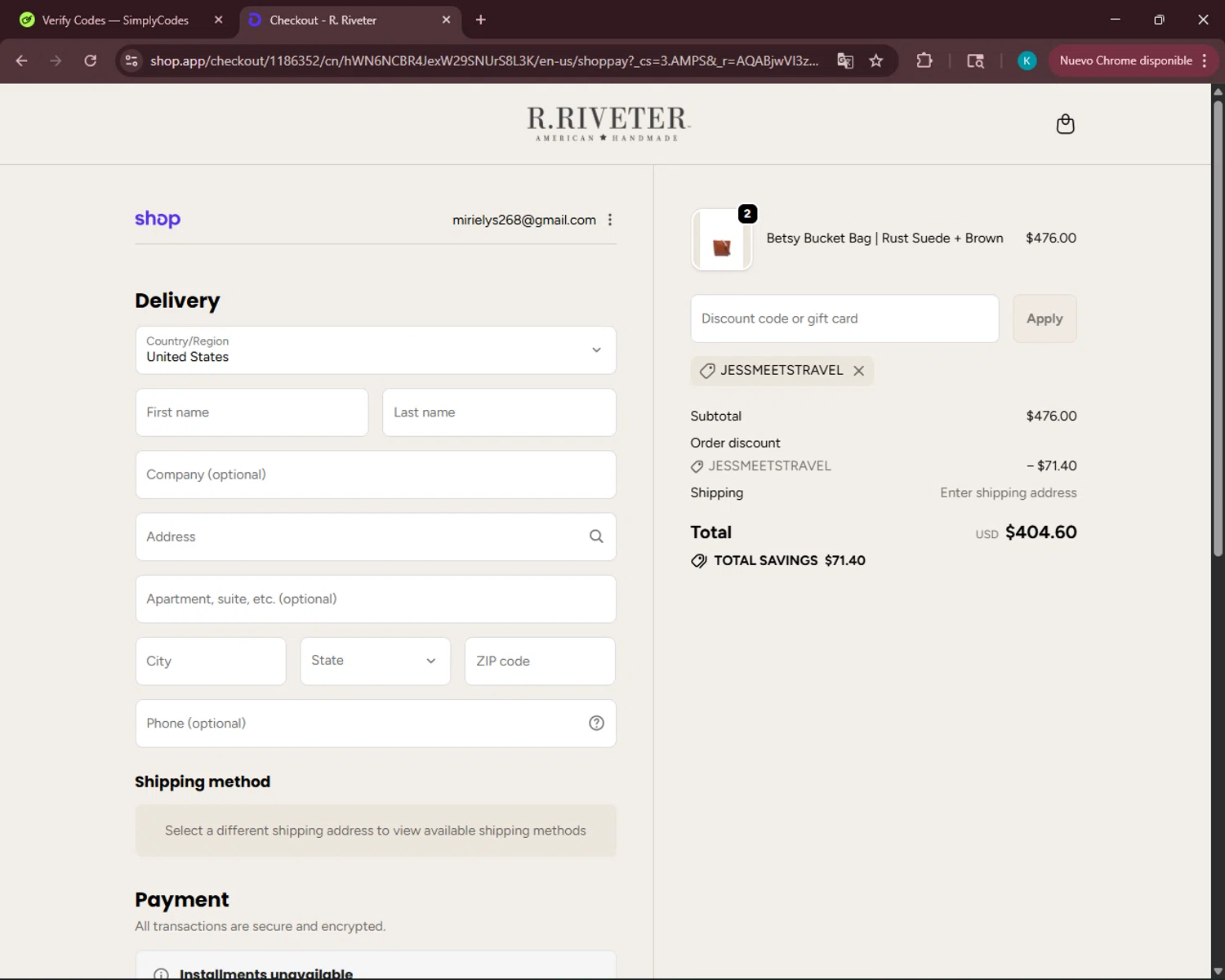Click the Phone (optional) field
This screenshot has height=980, width=1225.
point(376,723)
